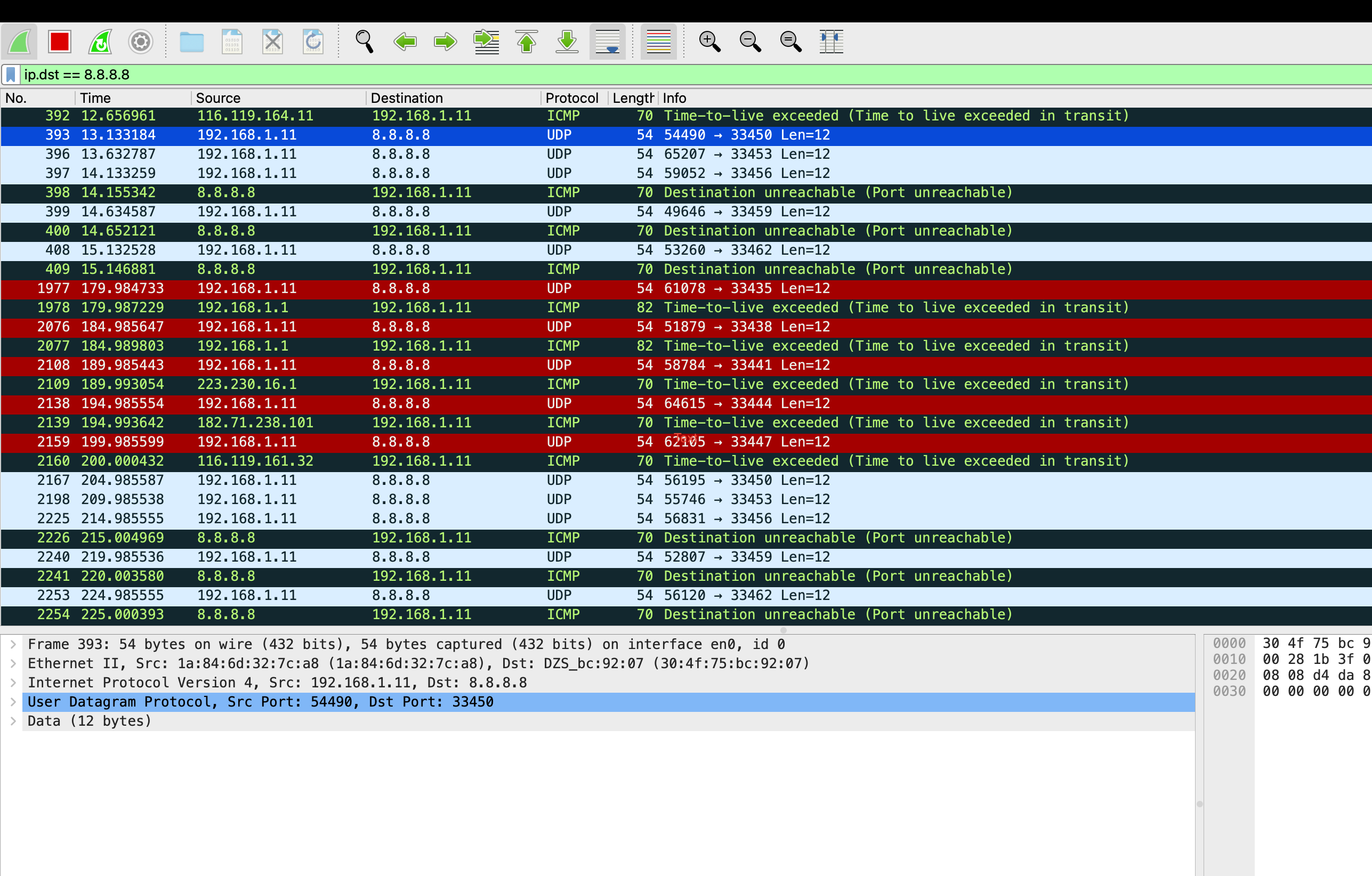The width and height of the screenshot is (1372, 876).
Task: Sort by the Protocol column header
Action: [x=574, y=98]
